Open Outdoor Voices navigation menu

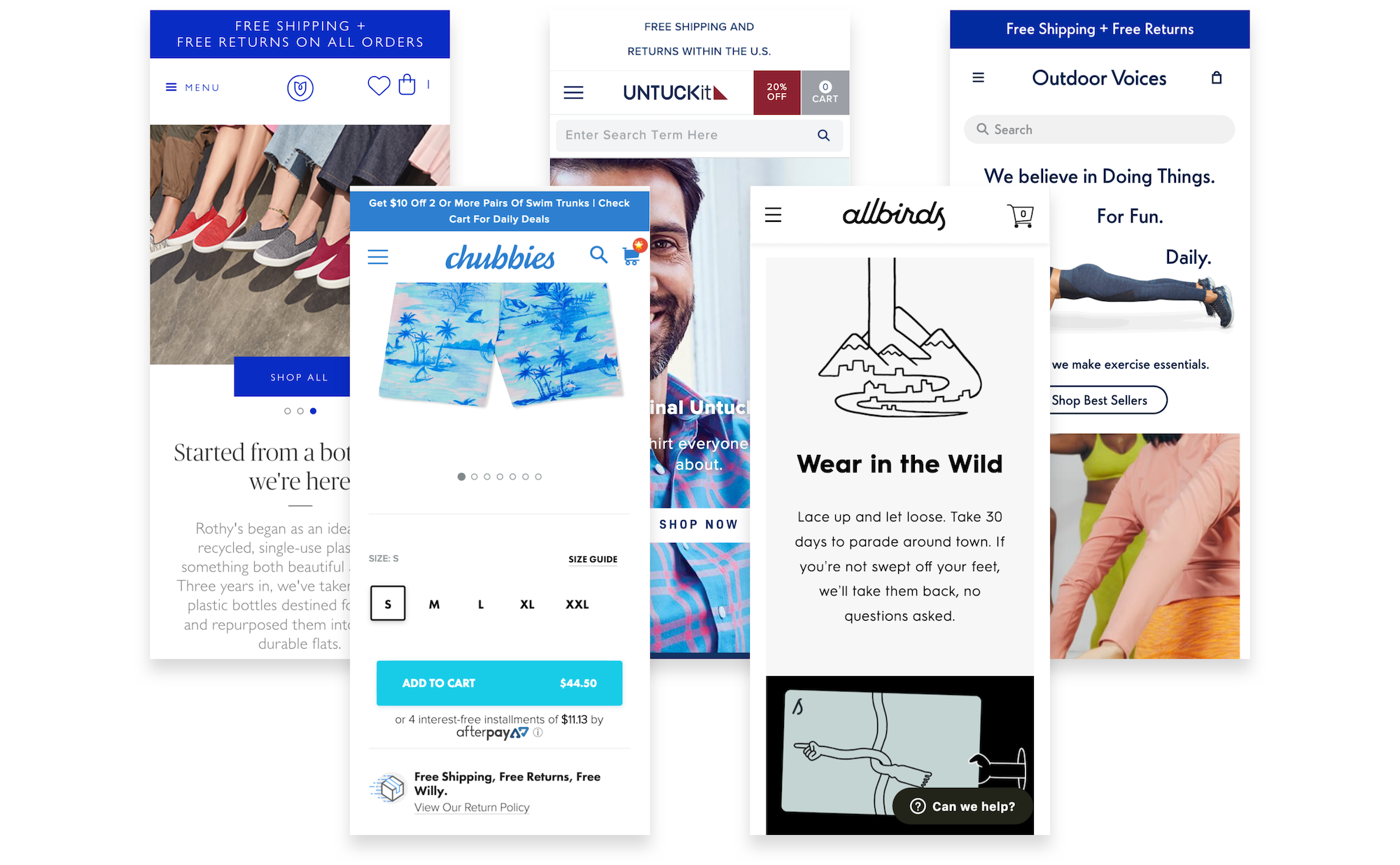pyautogui.click(x=978, y=77)
